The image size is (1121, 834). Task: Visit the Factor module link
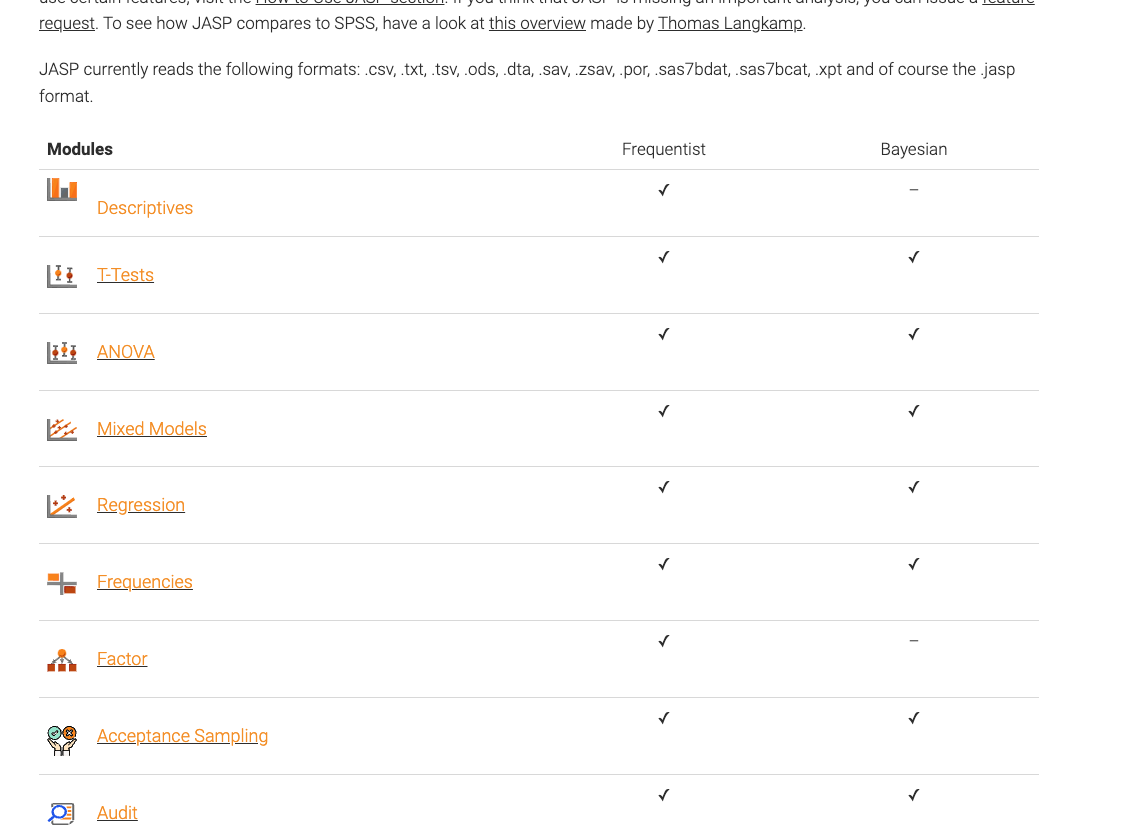click(122, 659)
